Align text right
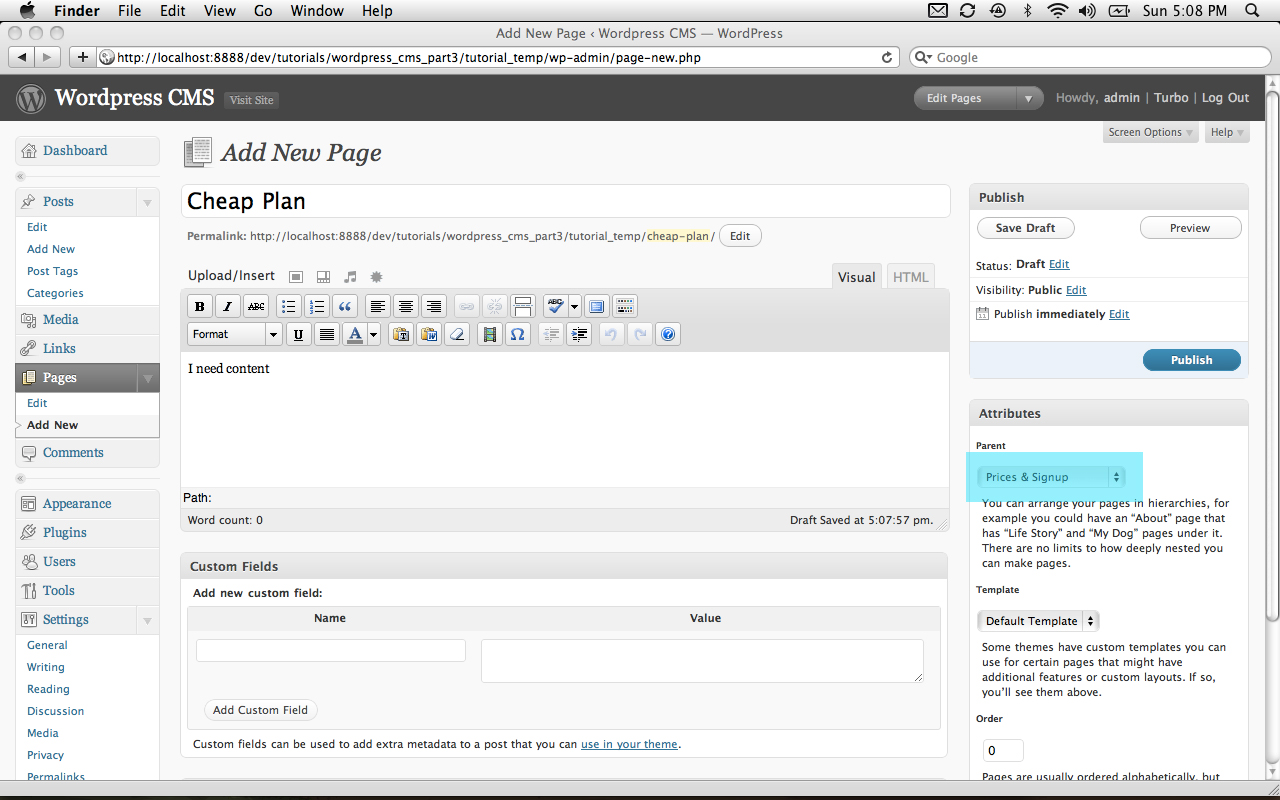 pyautogui.click(x=433, y=306)
